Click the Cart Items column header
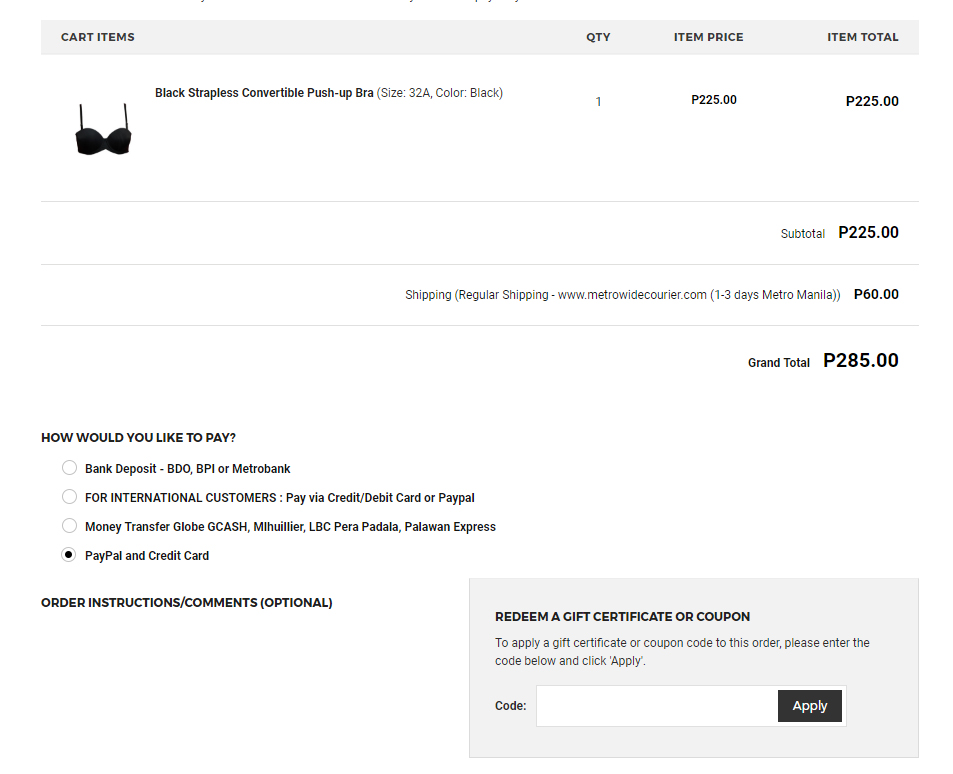Image resolution: width=953 pixels, height=774 pixels. coord(98,37)
